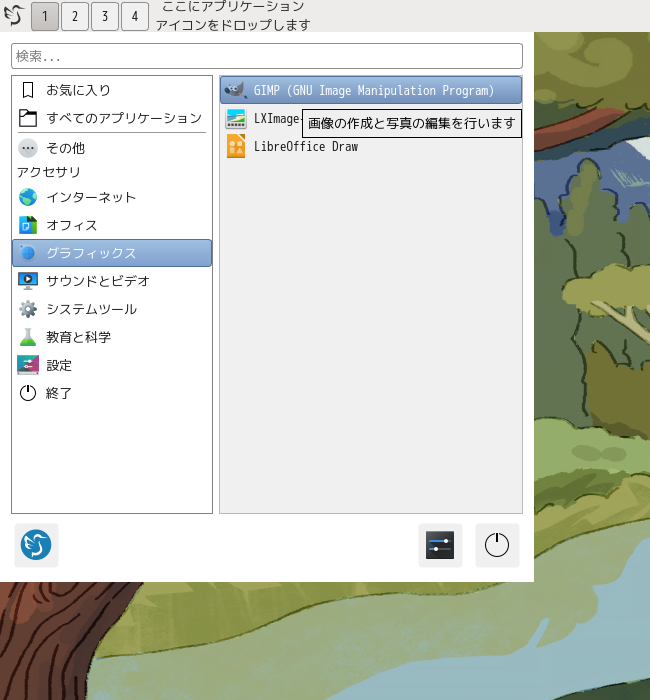
Task: Click the blue sphere icon beside グラフィックス
Action: 28,253
